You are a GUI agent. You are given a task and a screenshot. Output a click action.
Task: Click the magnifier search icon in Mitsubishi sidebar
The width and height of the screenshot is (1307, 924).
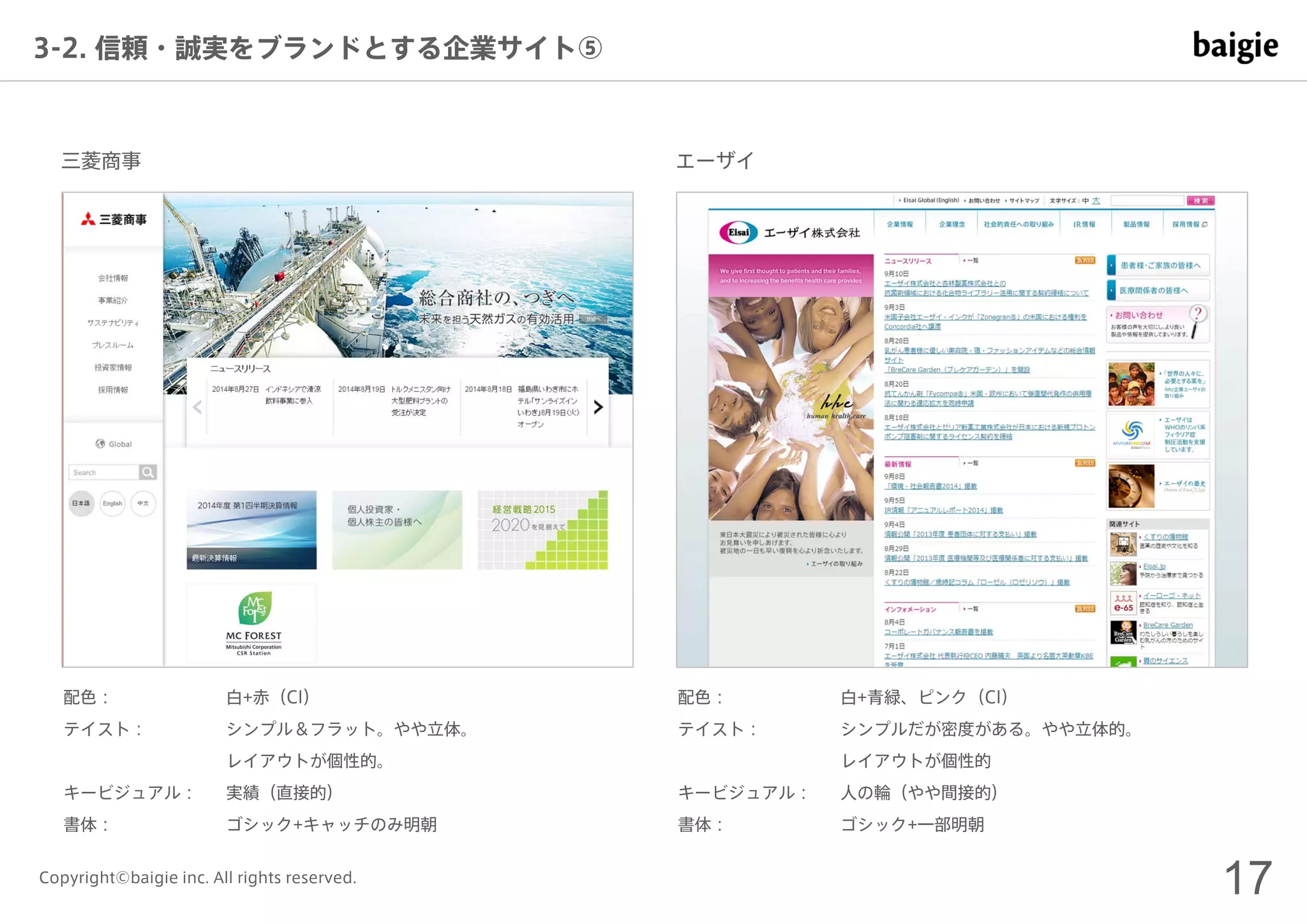[148, 472]
